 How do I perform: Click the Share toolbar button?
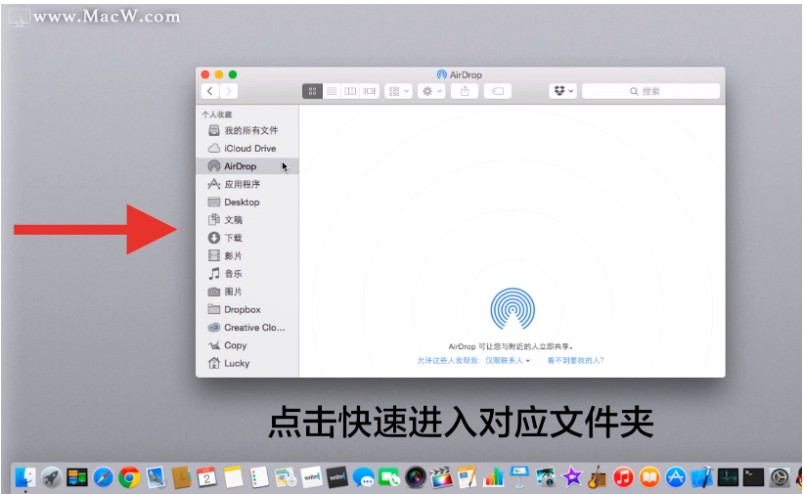pos(465,91)
